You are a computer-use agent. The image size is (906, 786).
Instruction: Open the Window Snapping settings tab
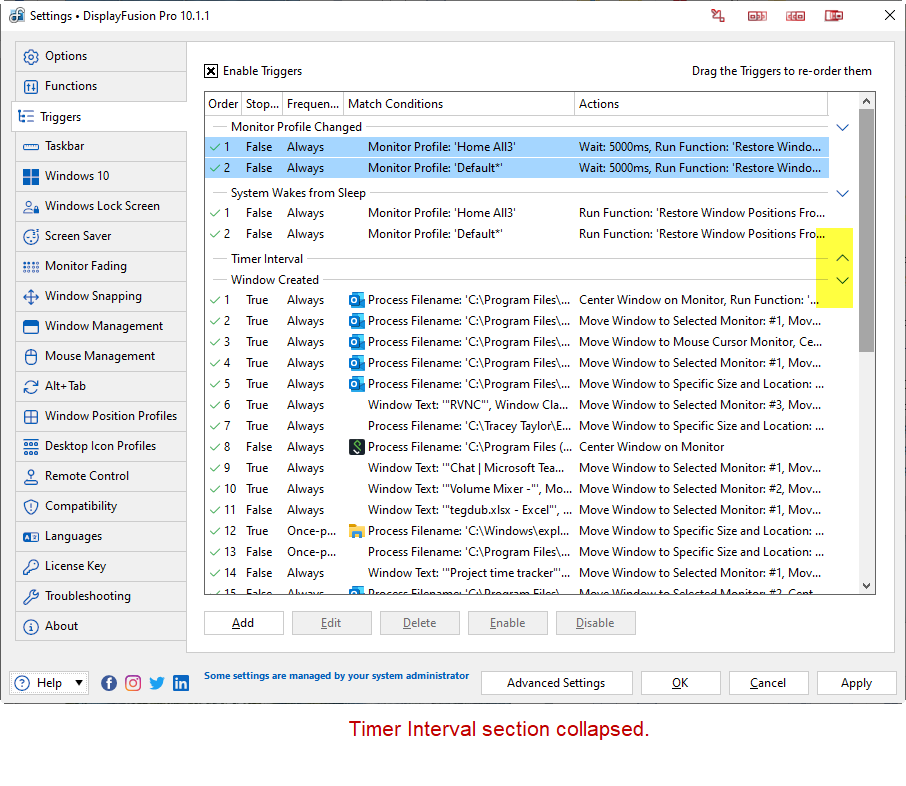(93, 296)
